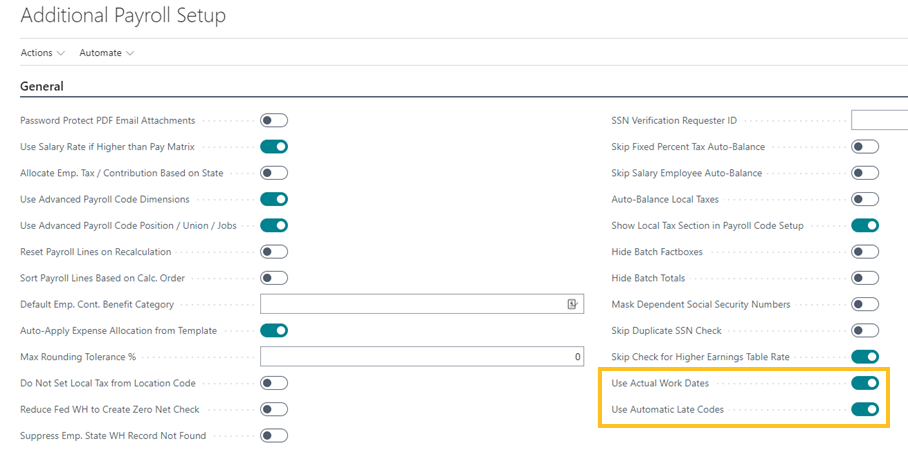Turn off Use Automatic Late Codes
The height and width of the screenshot is (450, 908).
pyautogui.click(x=865, y=409)
